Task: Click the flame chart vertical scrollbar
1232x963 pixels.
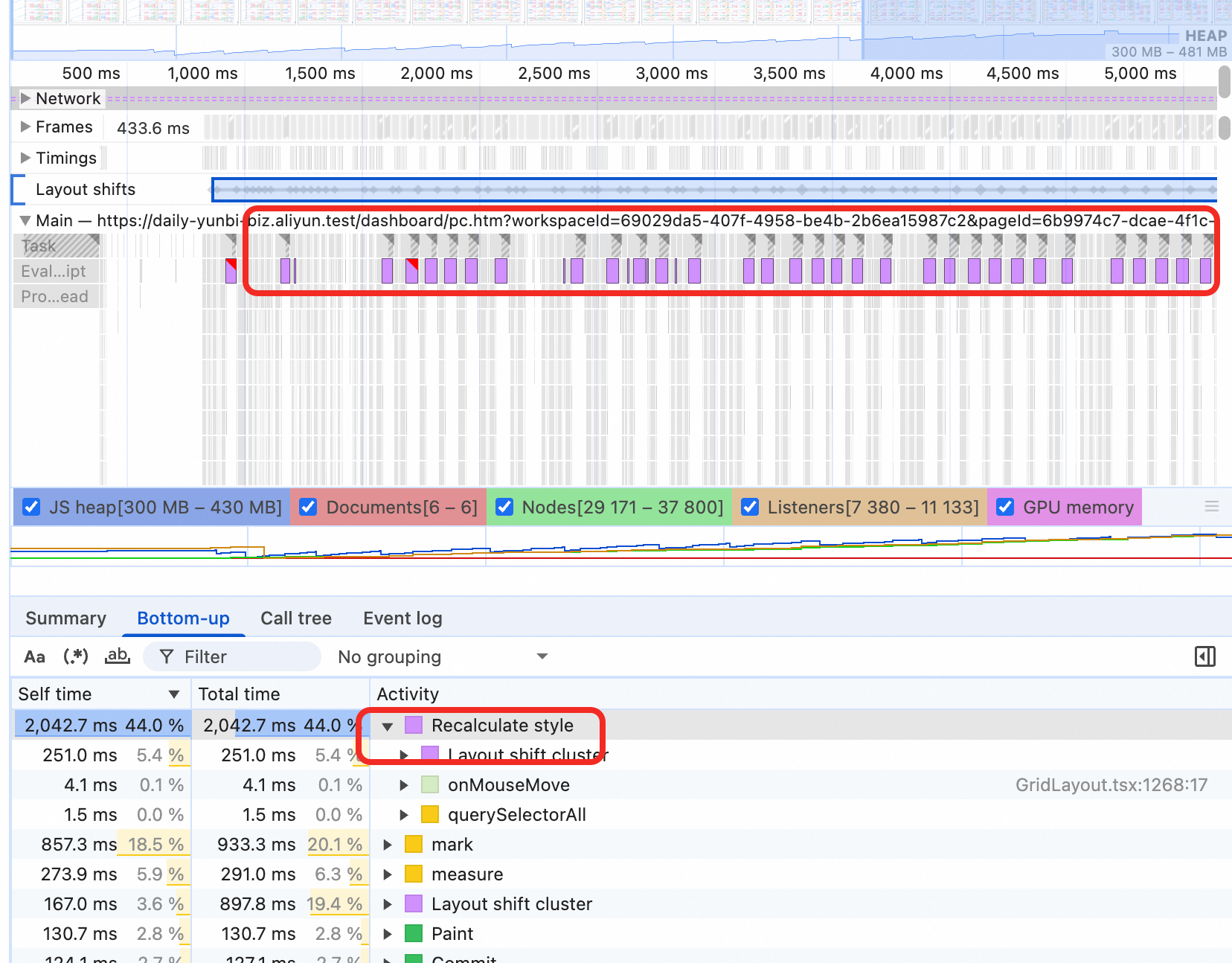Action: [x=1224, y=81]
